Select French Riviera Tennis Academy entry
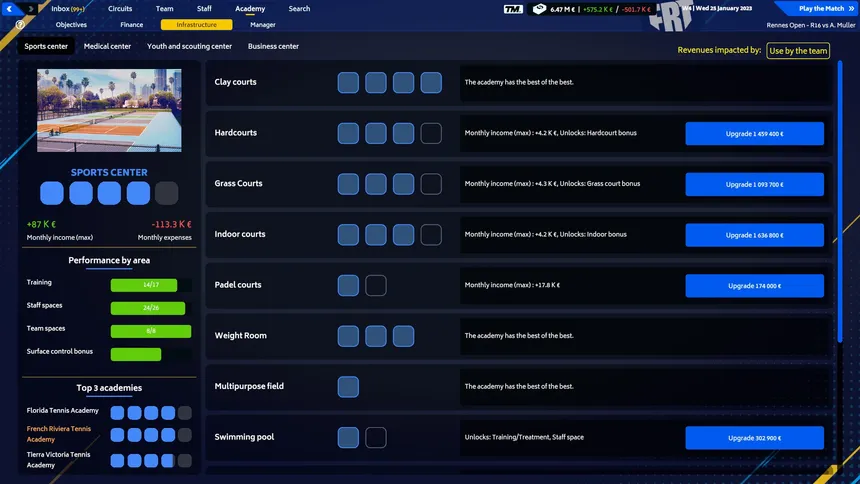 [x=59, y=434]
